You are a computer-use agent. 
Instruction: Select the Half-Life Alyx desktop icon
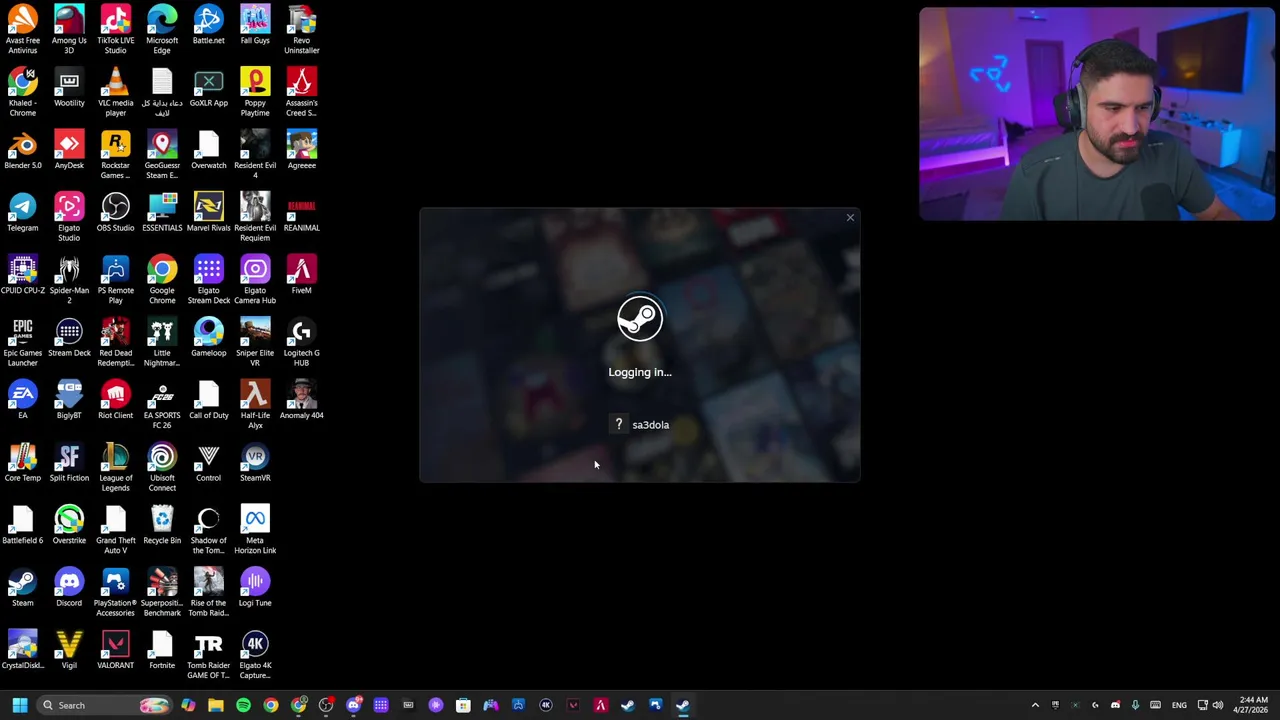(255, 405)
